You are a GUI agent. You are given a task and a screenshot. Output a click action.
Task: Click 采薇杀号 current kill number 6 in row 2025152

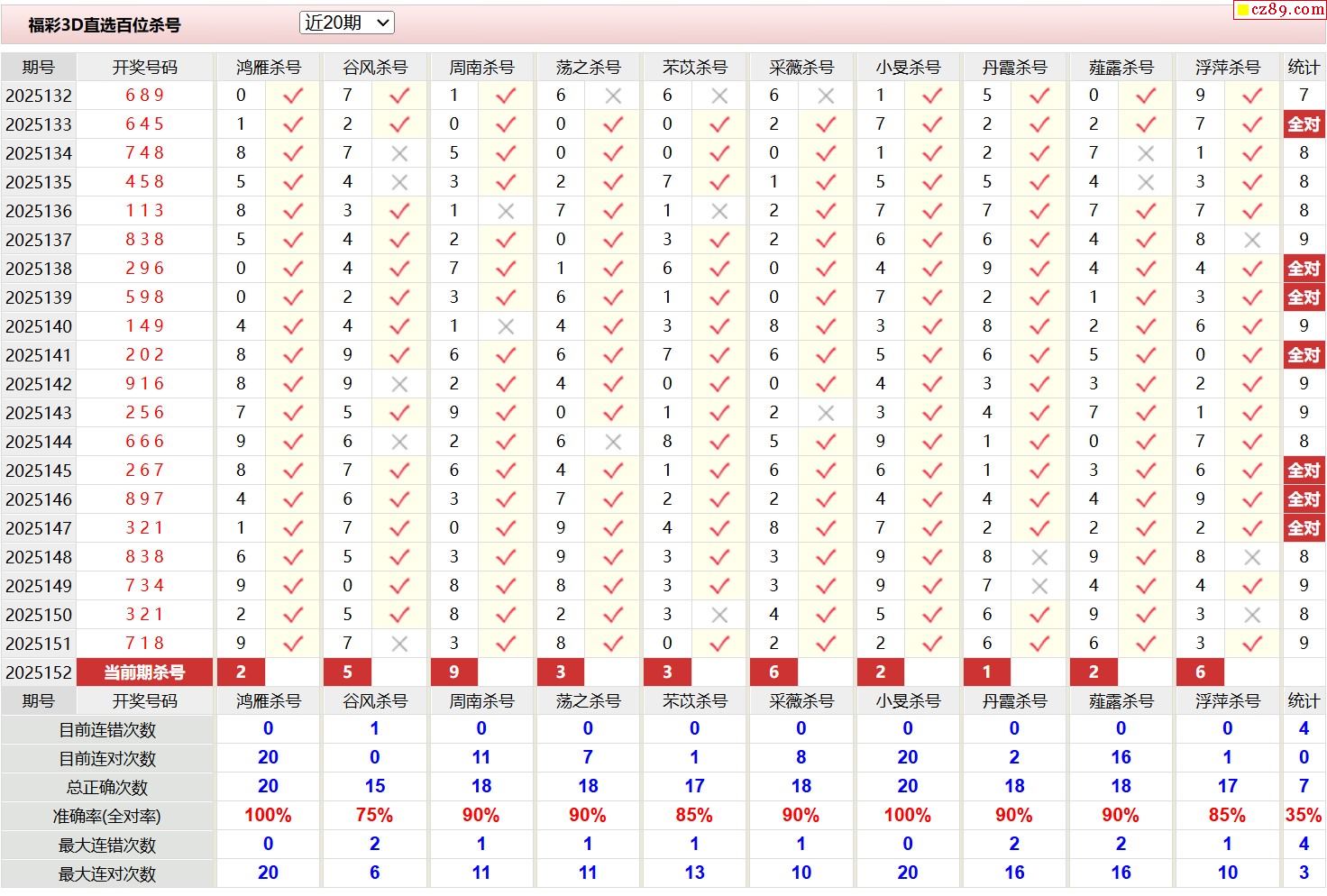coord(773,672)
